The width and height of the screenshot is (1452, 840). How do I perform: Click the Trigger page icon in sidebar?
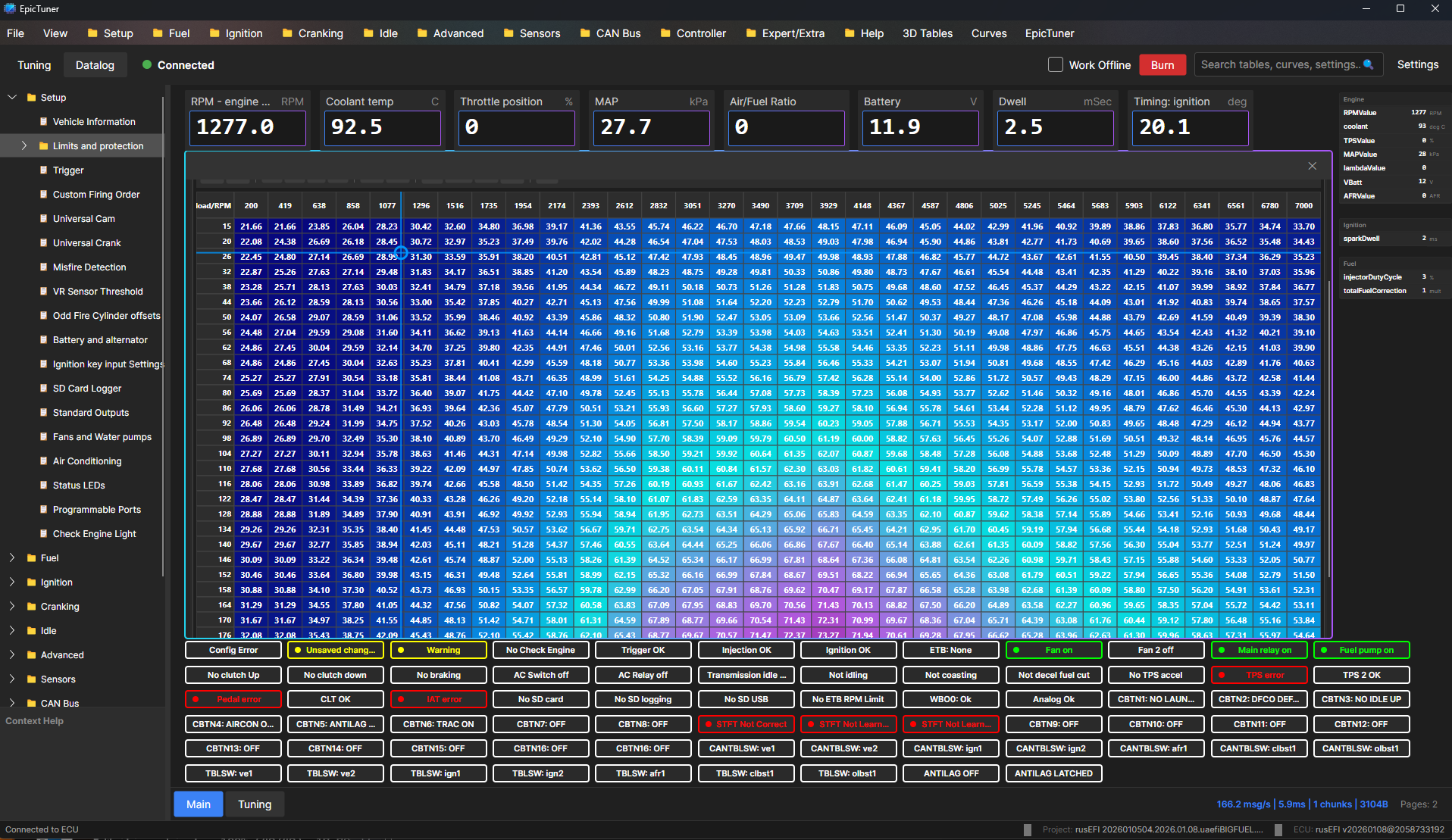pyautogui.click(x=43, y=170)
